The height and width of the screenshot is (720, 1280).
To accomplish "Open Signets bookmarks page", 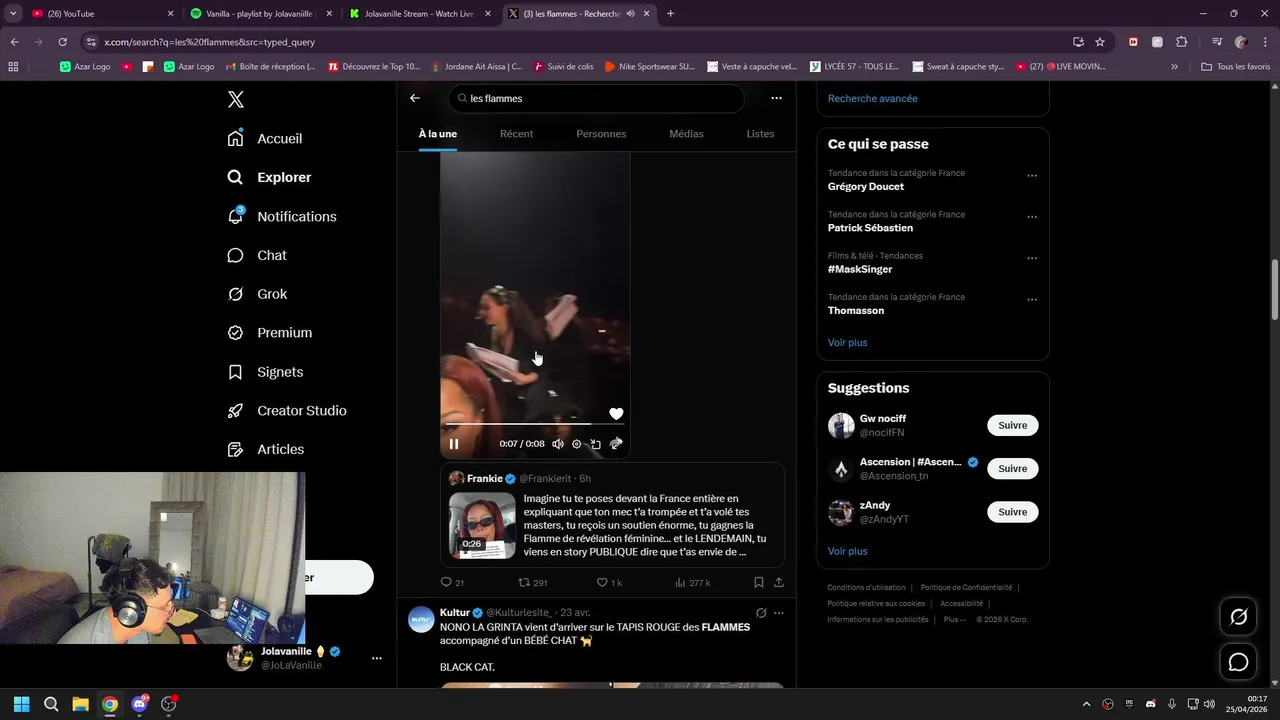I will coord(265,372).
